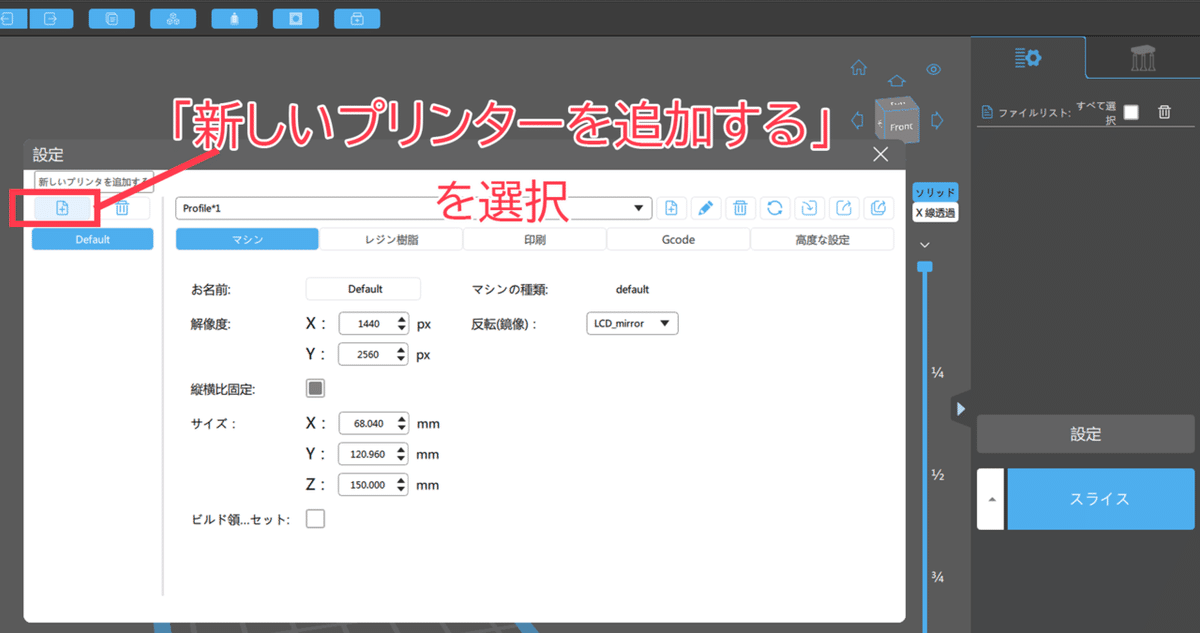Image resolution: width=1200 pixels, height=633 pixels.
Task: Export the current profile
Action: point(843,207)
